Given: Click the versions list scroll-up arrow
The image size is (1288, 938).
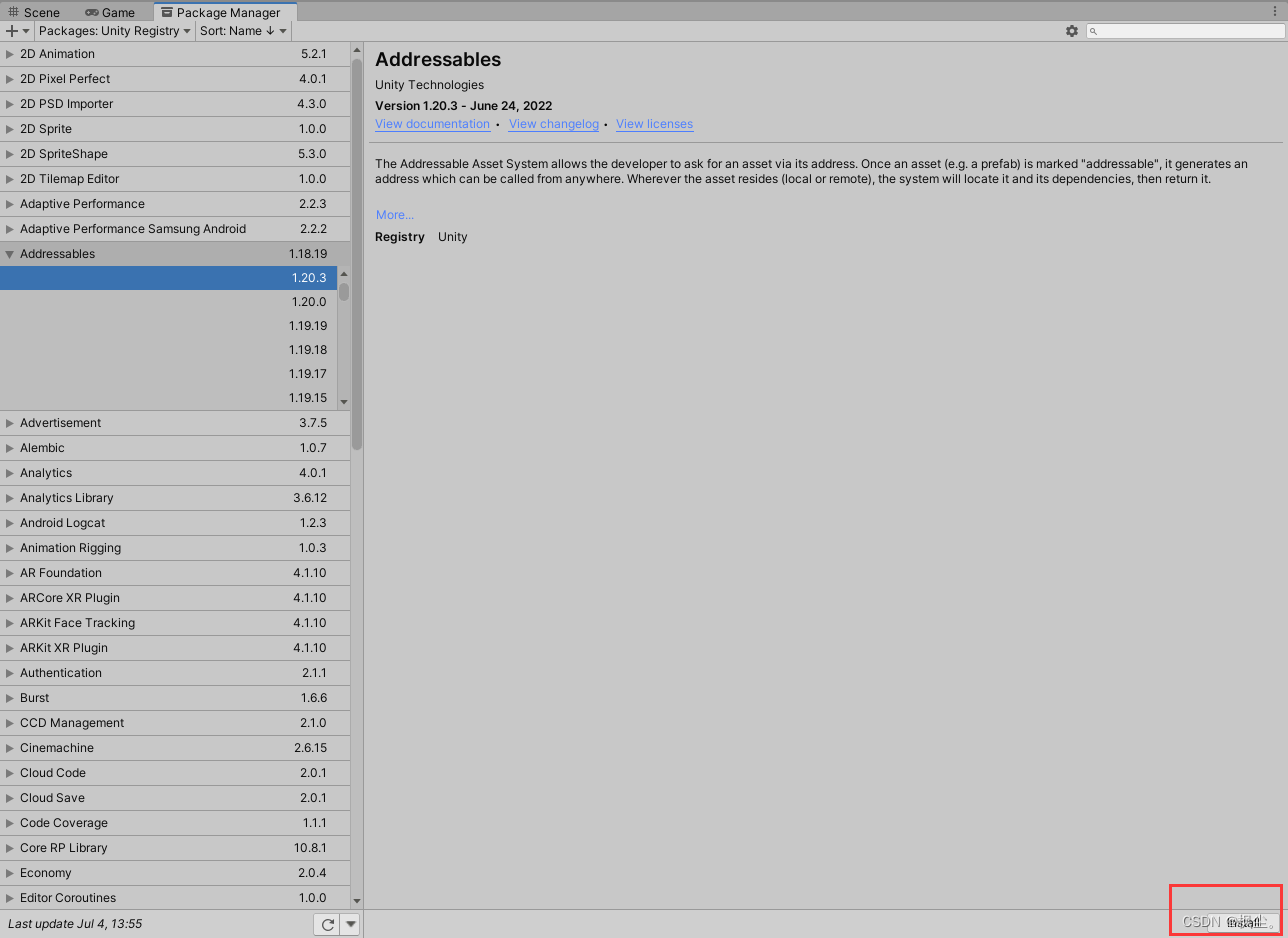Looking at the screenshot, I should coord(344,273).
